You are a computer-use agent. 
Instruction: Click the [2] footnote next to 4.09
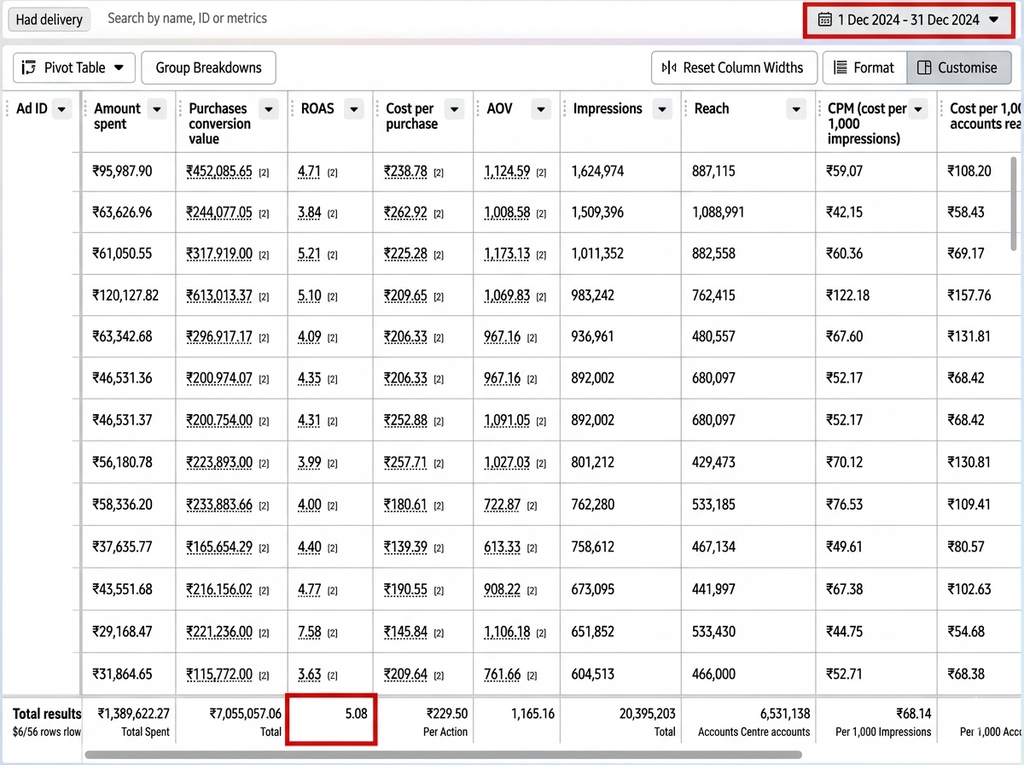tap(332, 338)
